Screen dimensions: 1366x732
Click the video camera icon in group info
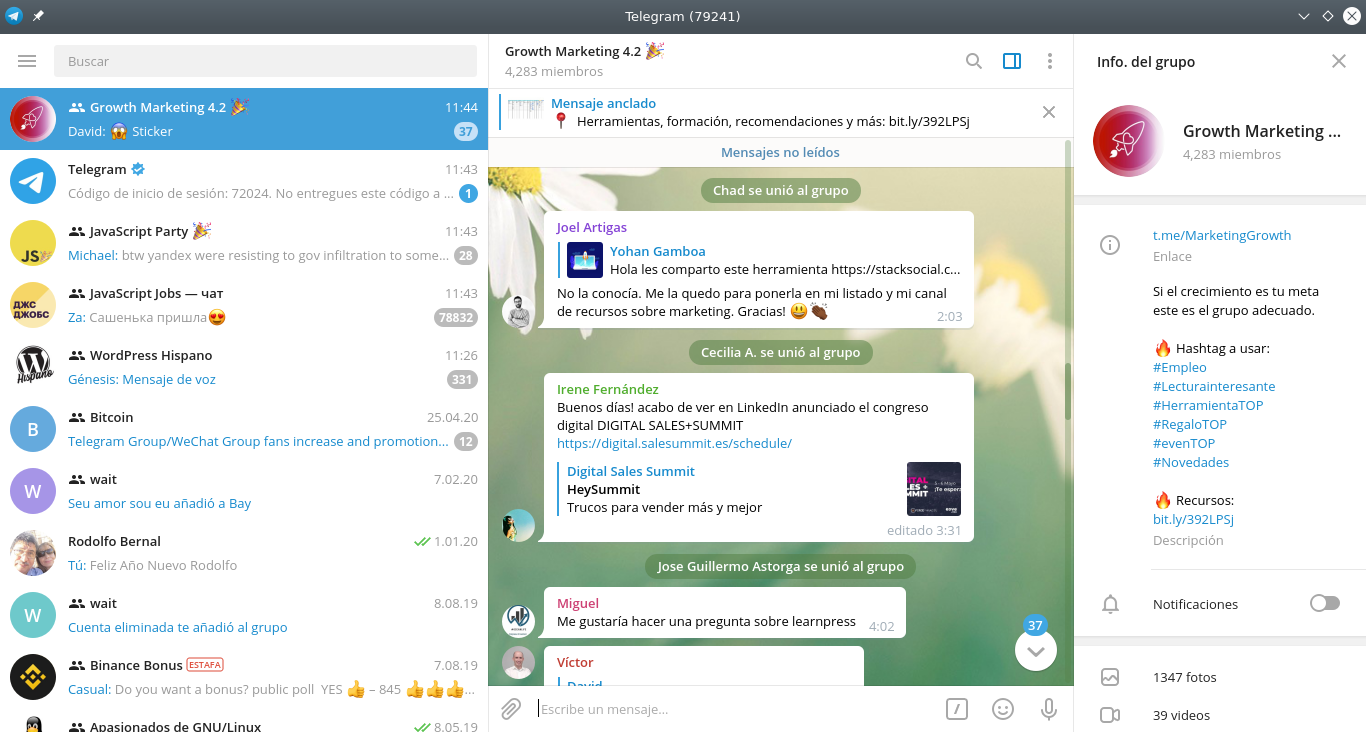point(1110,715)
